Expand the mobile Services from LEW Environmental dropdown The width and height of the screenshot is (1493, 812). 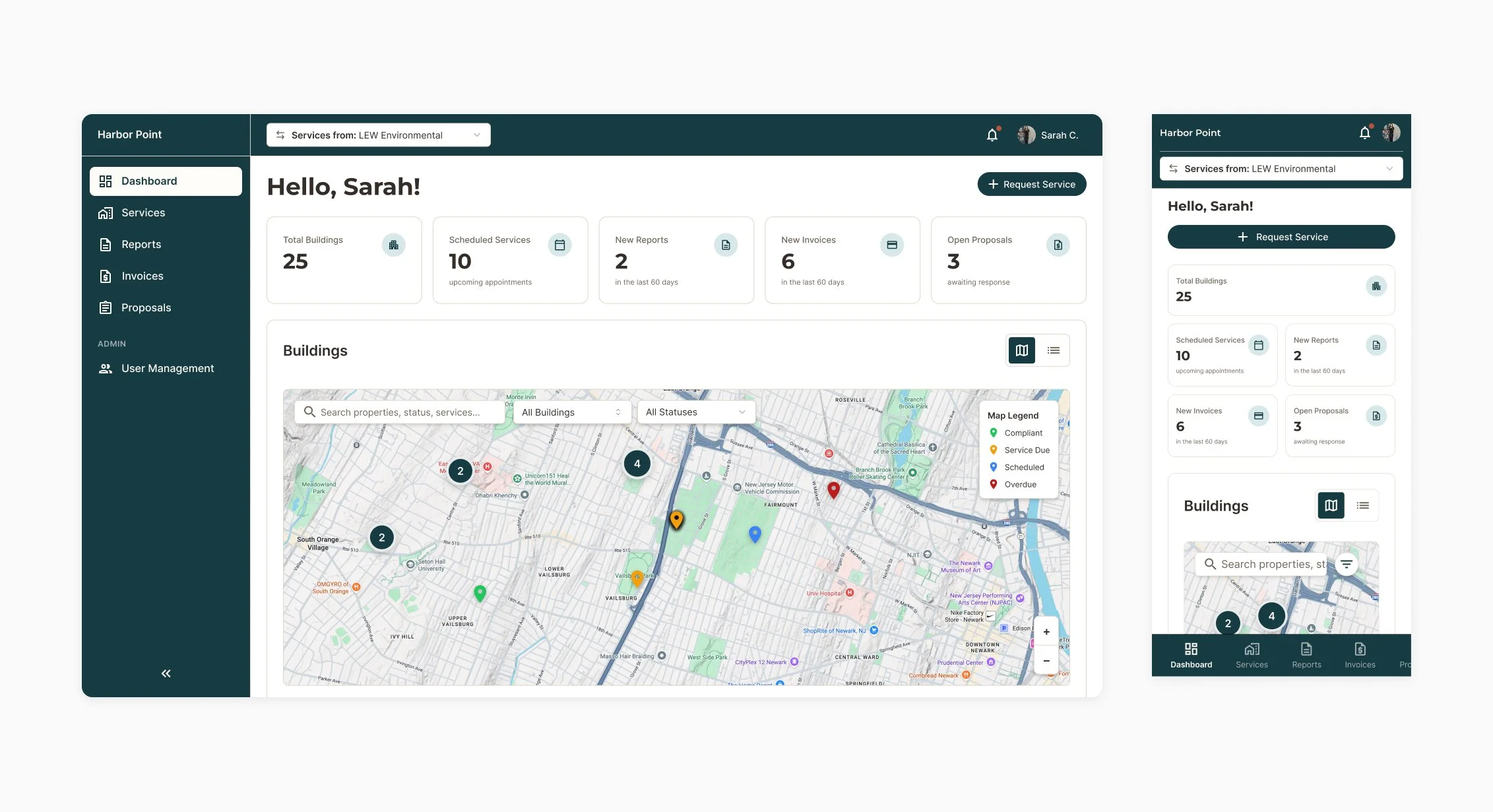coord(1281,169)
